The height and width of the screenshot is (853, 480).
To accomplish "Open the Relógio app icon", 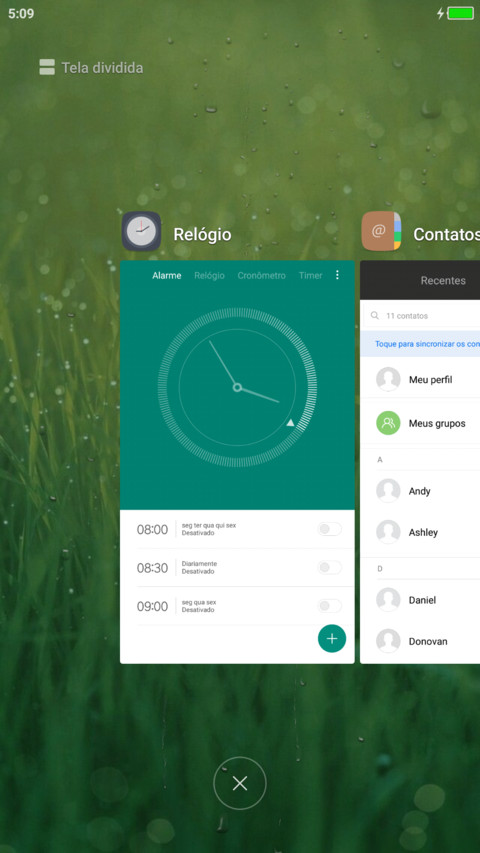I will [x=141, y=231].
